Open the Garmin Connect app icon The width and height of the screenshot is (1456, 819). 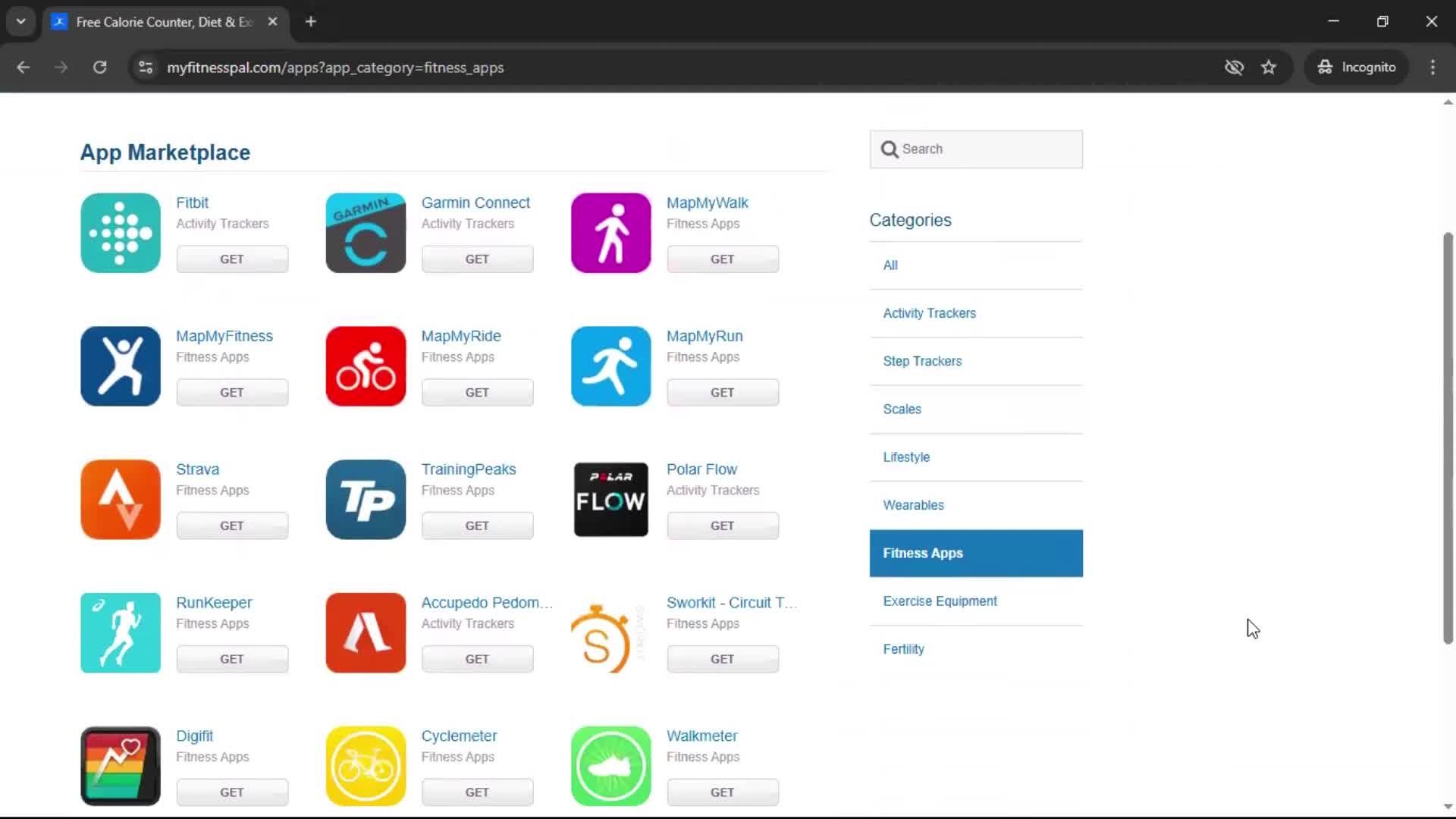click(366, 233)
